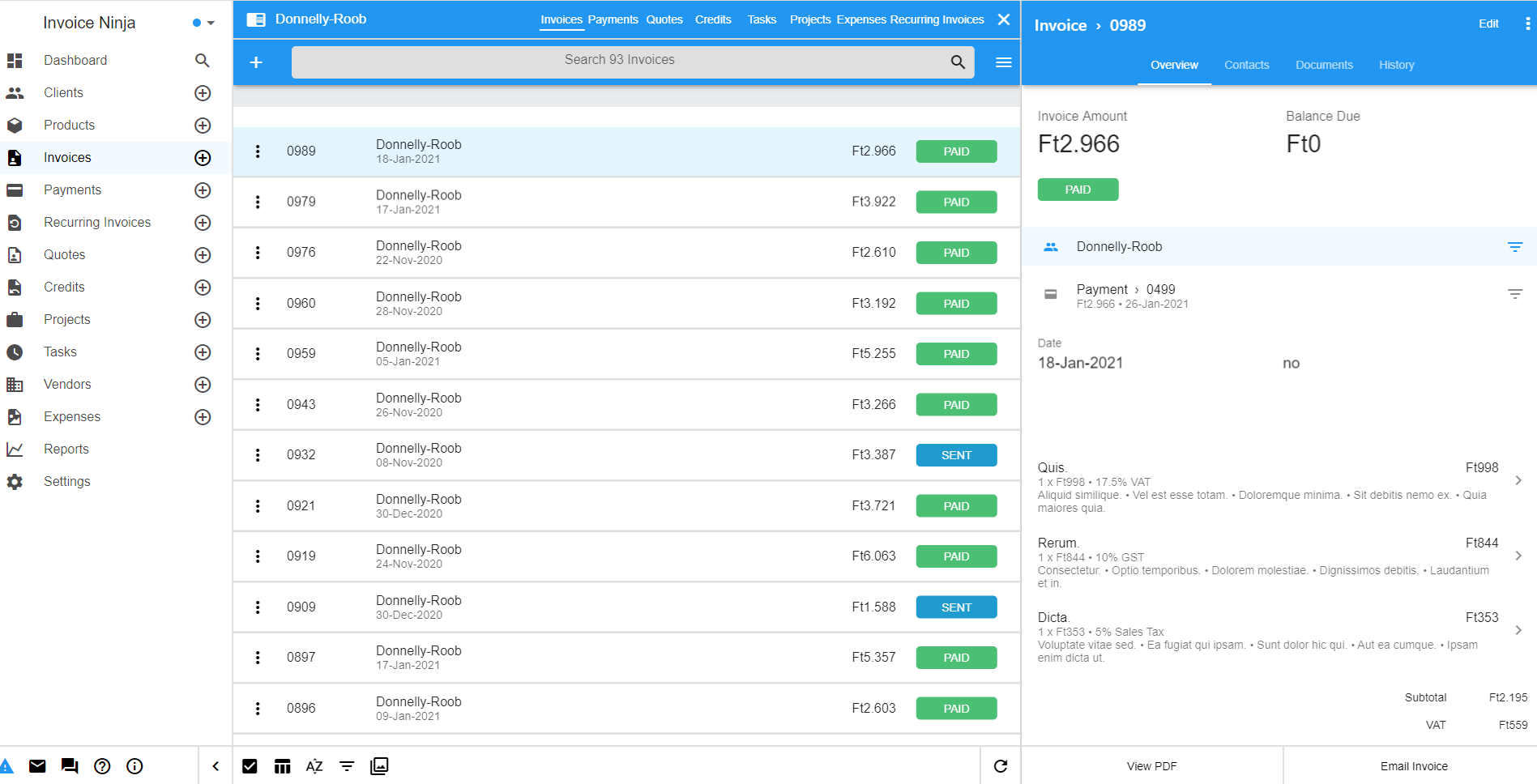Refresh the invoice list
This screenshot has height=784, width=1537.
1001,766
